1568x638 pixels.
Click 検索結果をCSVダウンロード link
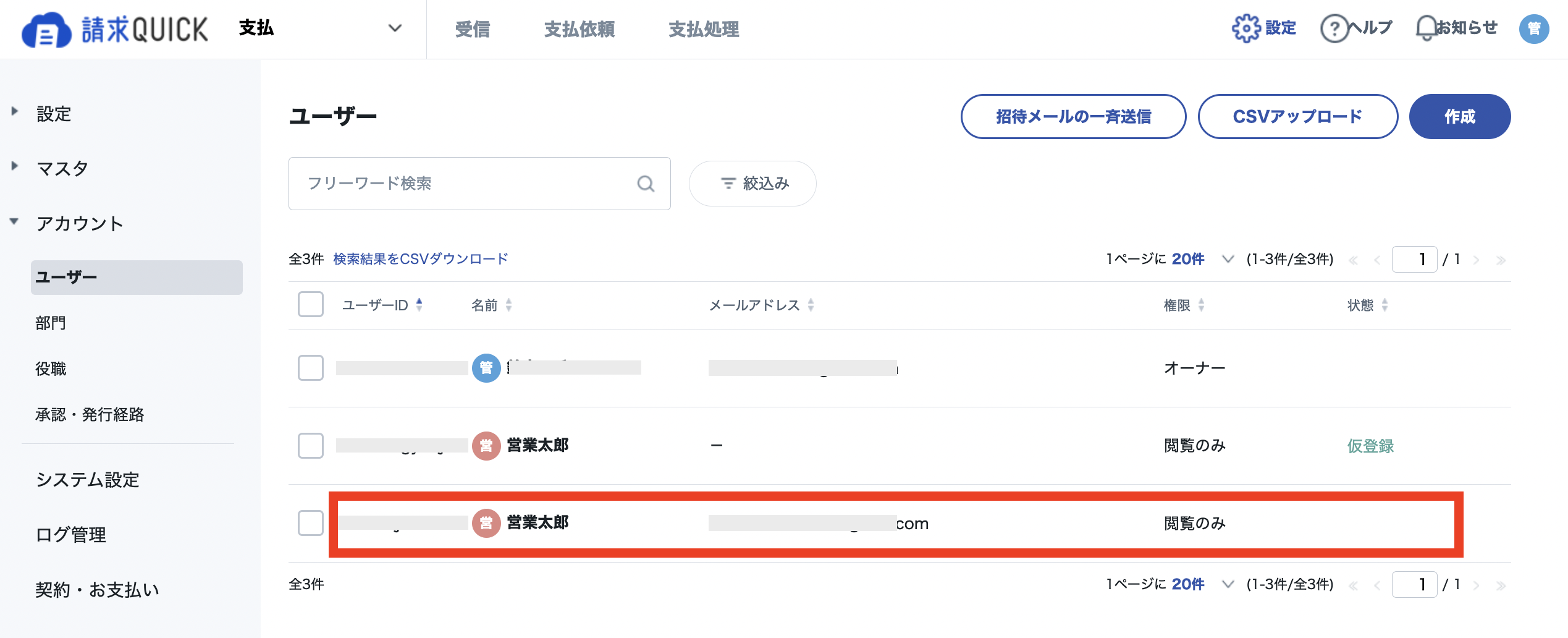(421, 259)
